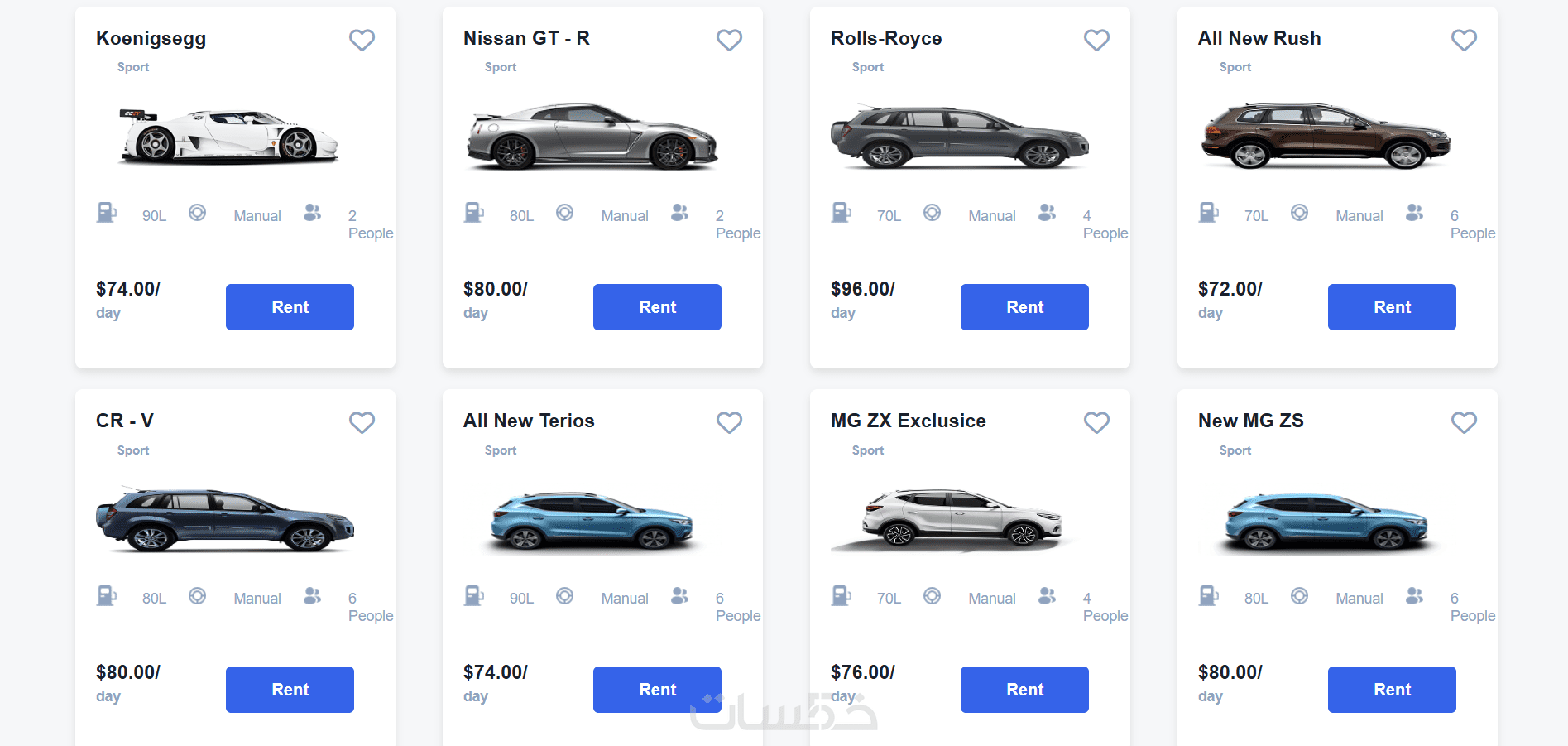Rent the Rolls-Royce car
Image resolution: width=1568 pixels, height=746 pixels.
(x=1024, y=307)
